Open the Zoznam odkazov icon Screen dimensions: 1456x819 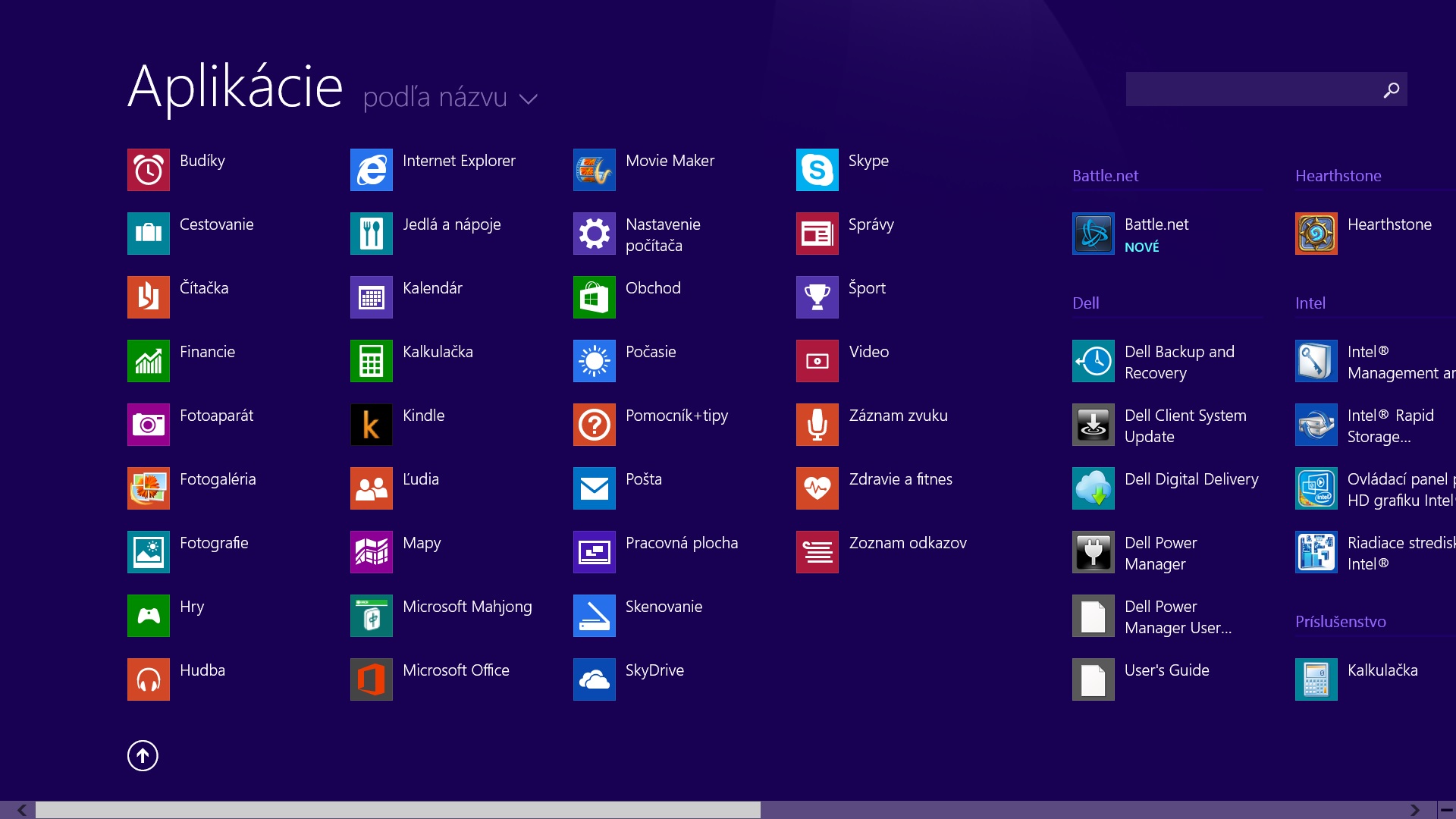(817, 552)
